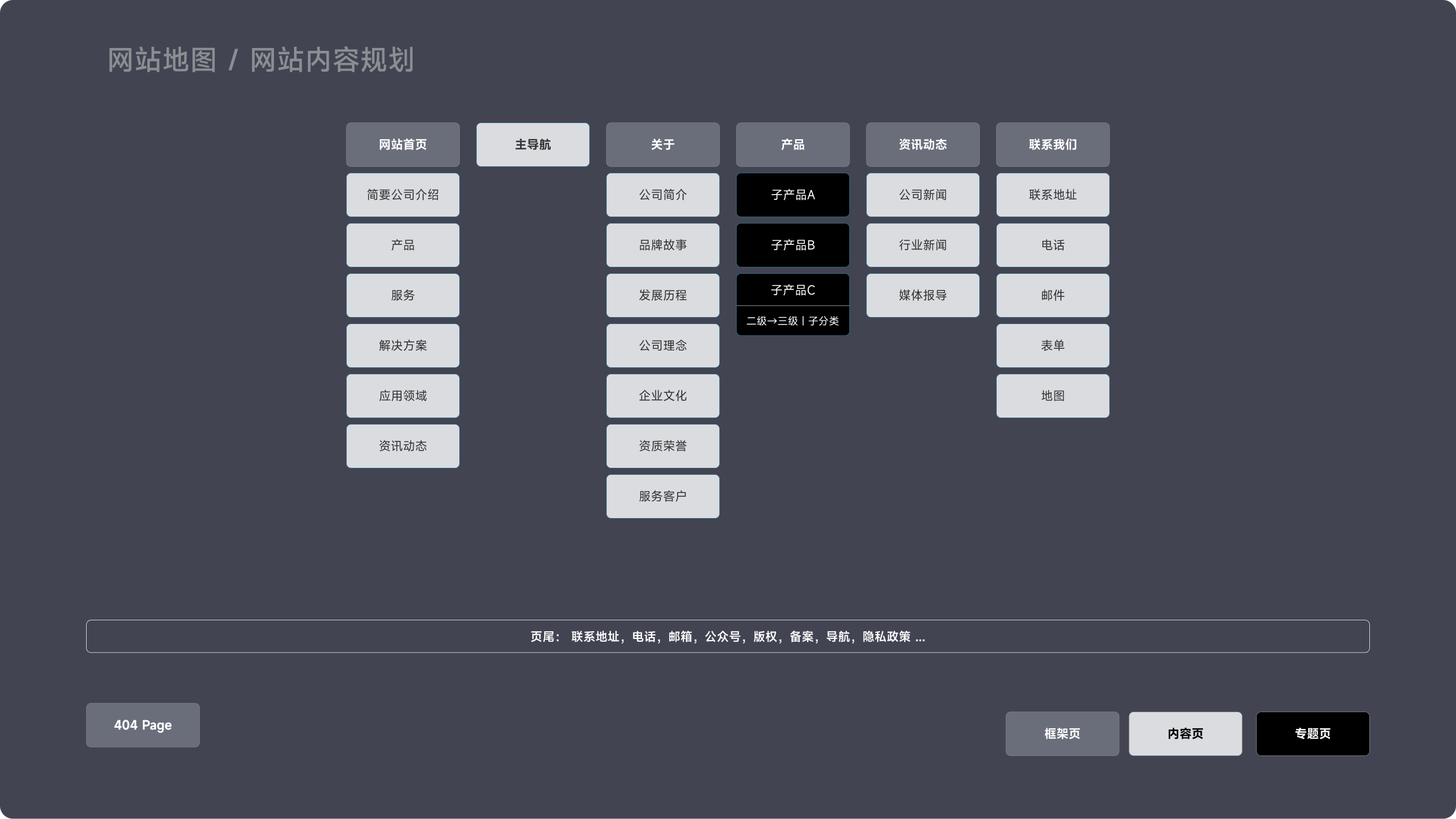Click the 专题页 black legend box
Image resolution: width=1456 pixels, height=819 pixels.
(x=1312, y=734)
